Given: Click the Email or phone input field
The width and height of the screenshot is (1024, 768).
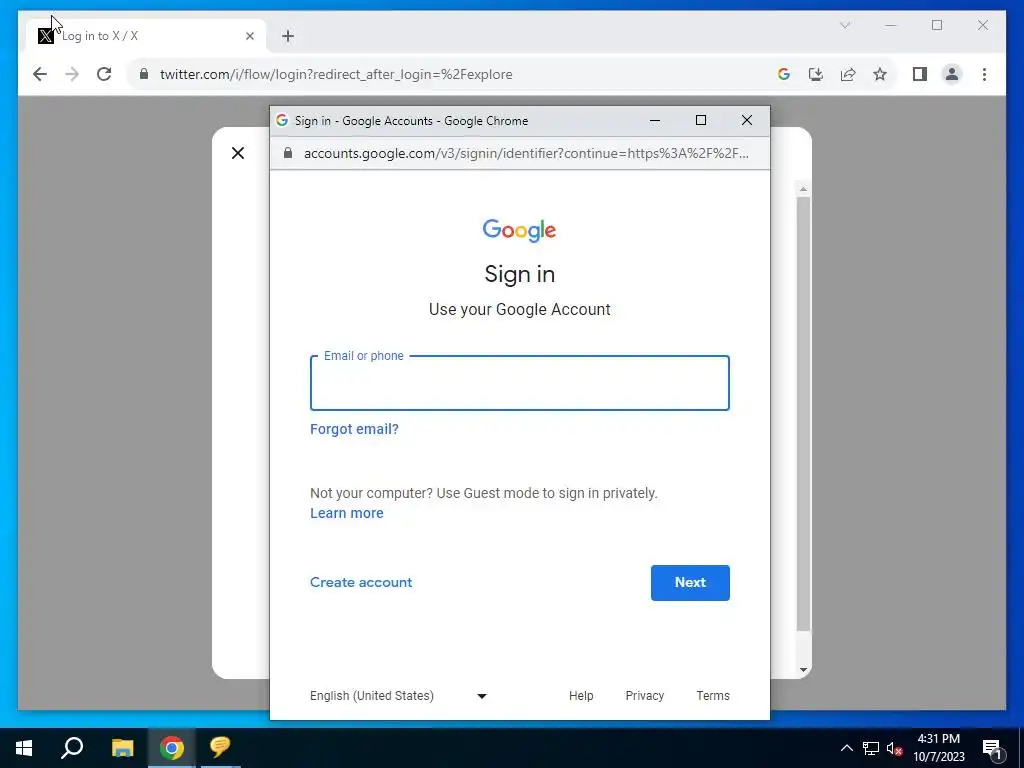Looking at the screenshot, I should pyautogui.click(x=520, y=383).
